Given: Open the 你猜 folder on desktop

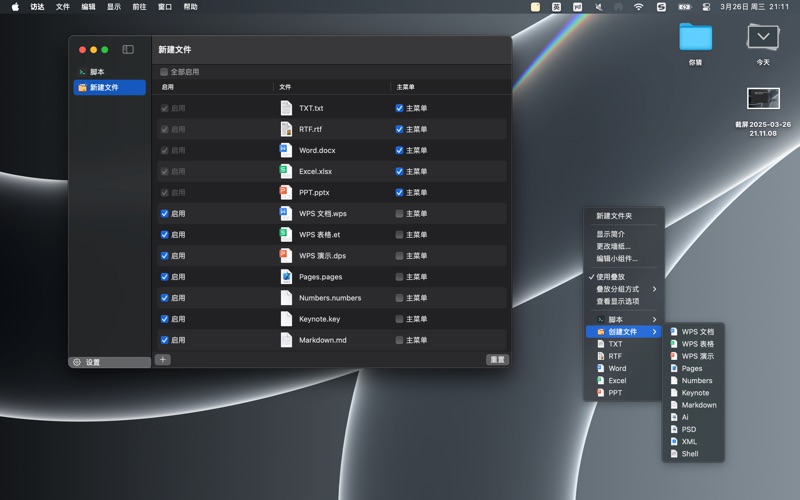Looking at the screenshot, I should [695, 37].
